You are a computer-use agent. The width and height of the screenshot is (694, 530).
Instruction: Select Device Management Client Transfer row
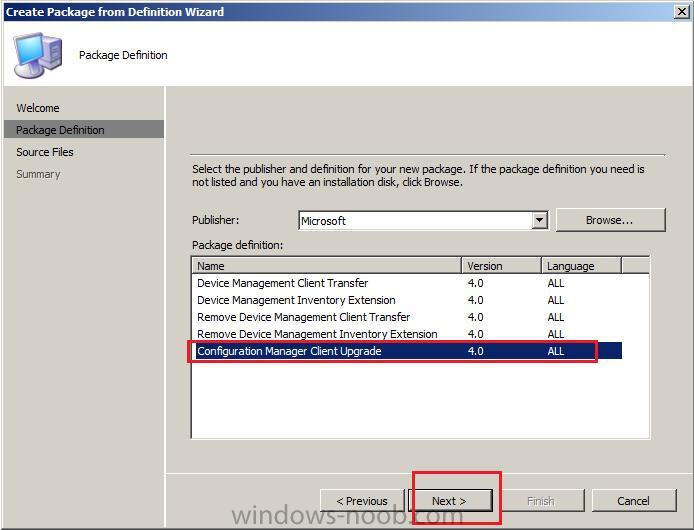click(x=407, y=283)
